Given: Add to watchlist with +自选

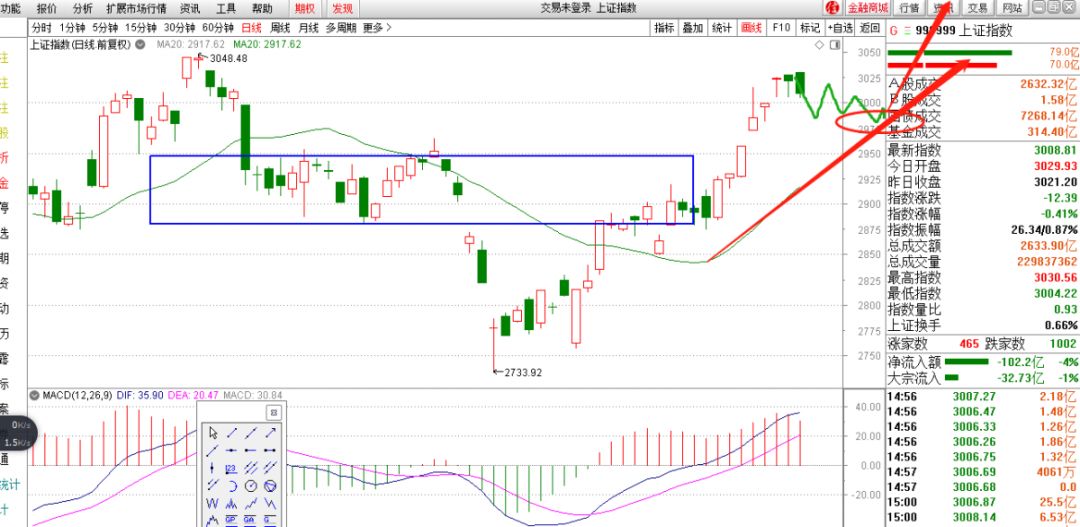Looking at the screenshot, I should (840, 28).
